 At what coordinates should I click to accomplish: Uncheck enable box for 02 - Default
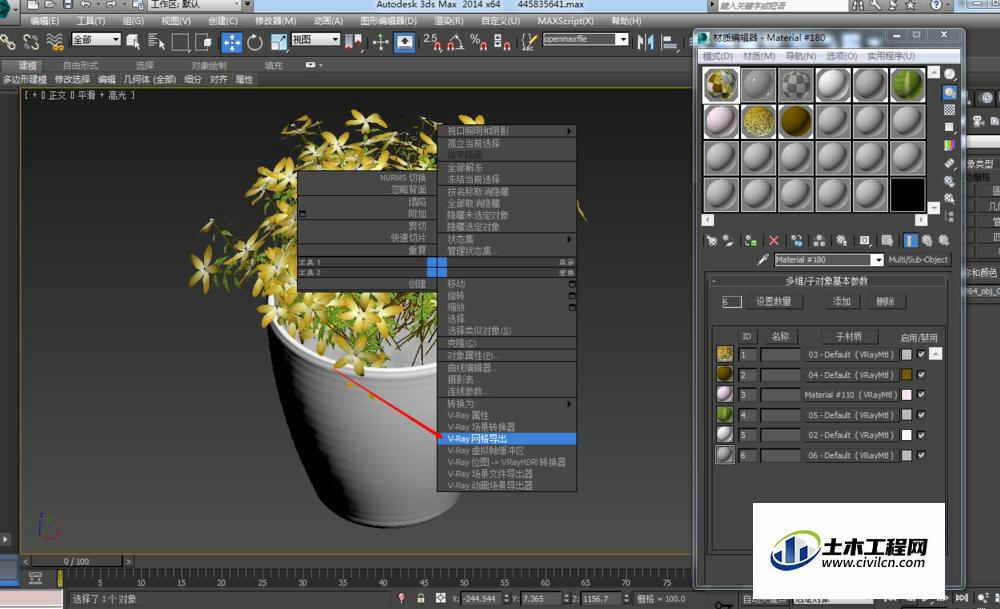(x=921, y=435)
